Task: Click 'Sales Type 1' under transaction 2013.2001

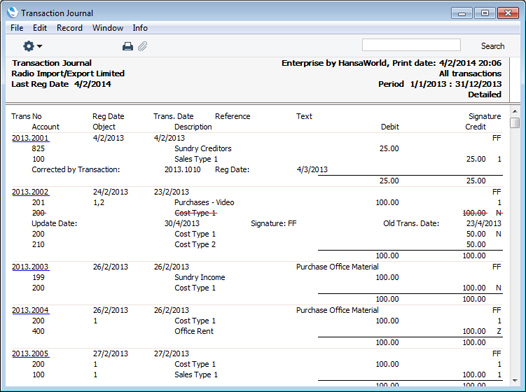Action: 196,159
